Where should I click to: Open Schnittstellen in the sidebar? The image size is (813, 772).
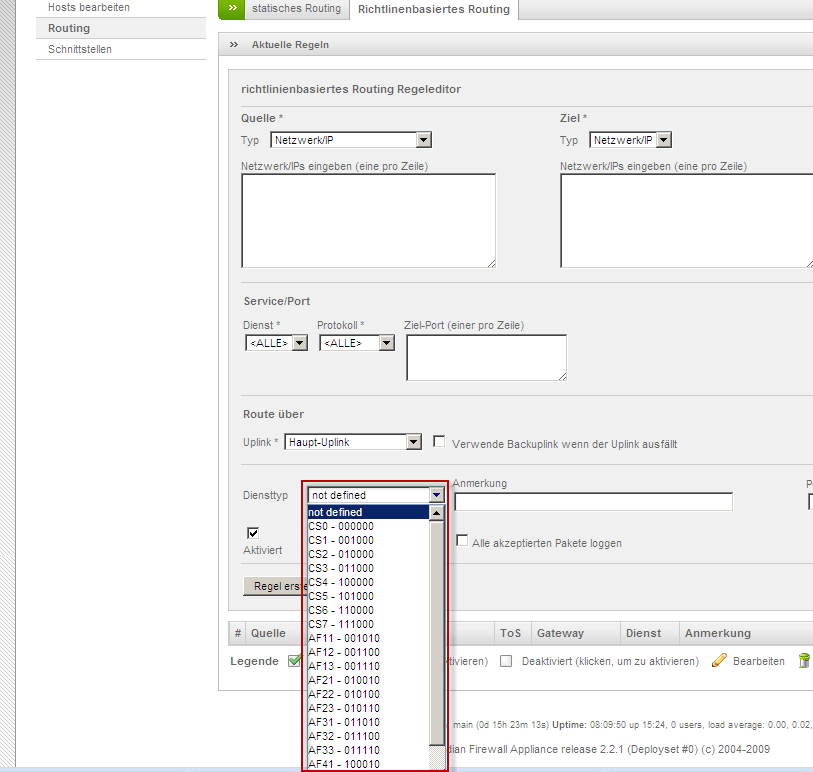80,49
